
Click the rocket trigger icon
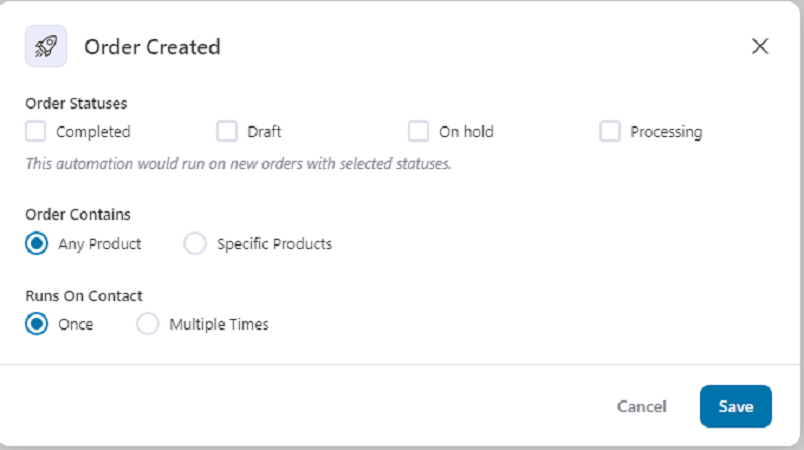[46, 46]
